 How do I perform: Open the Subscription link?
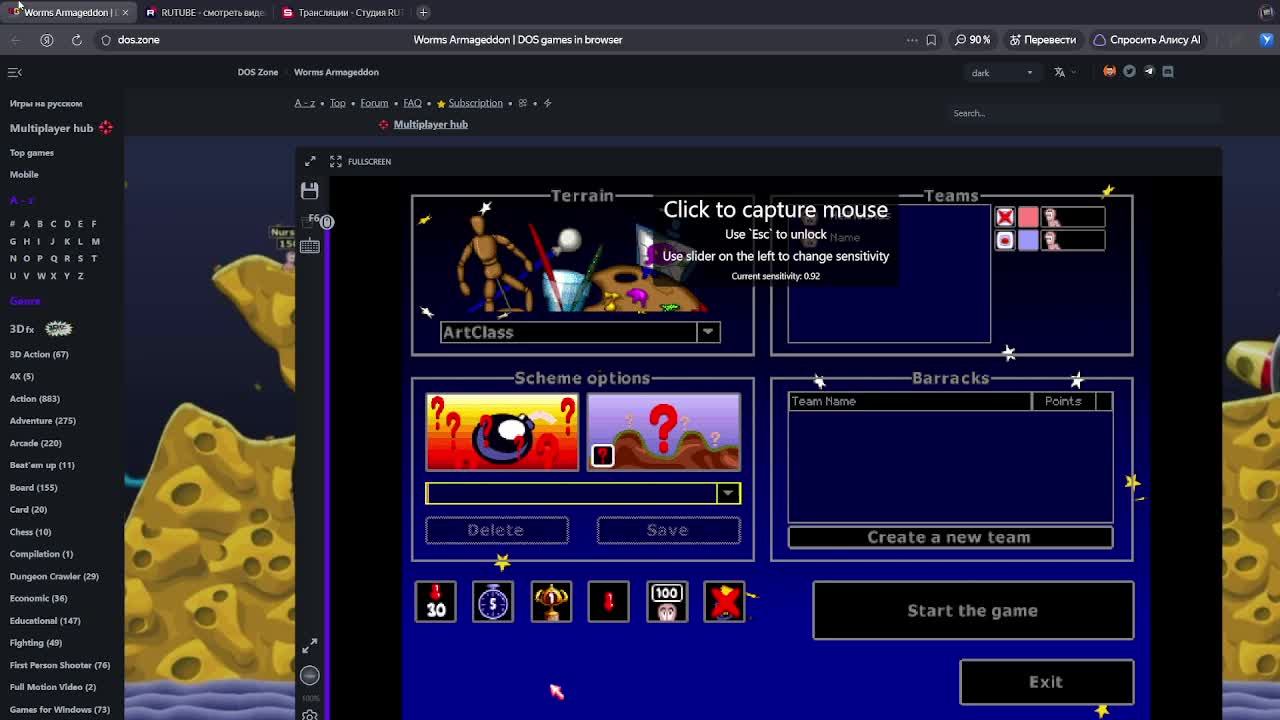tap(475, 103)
